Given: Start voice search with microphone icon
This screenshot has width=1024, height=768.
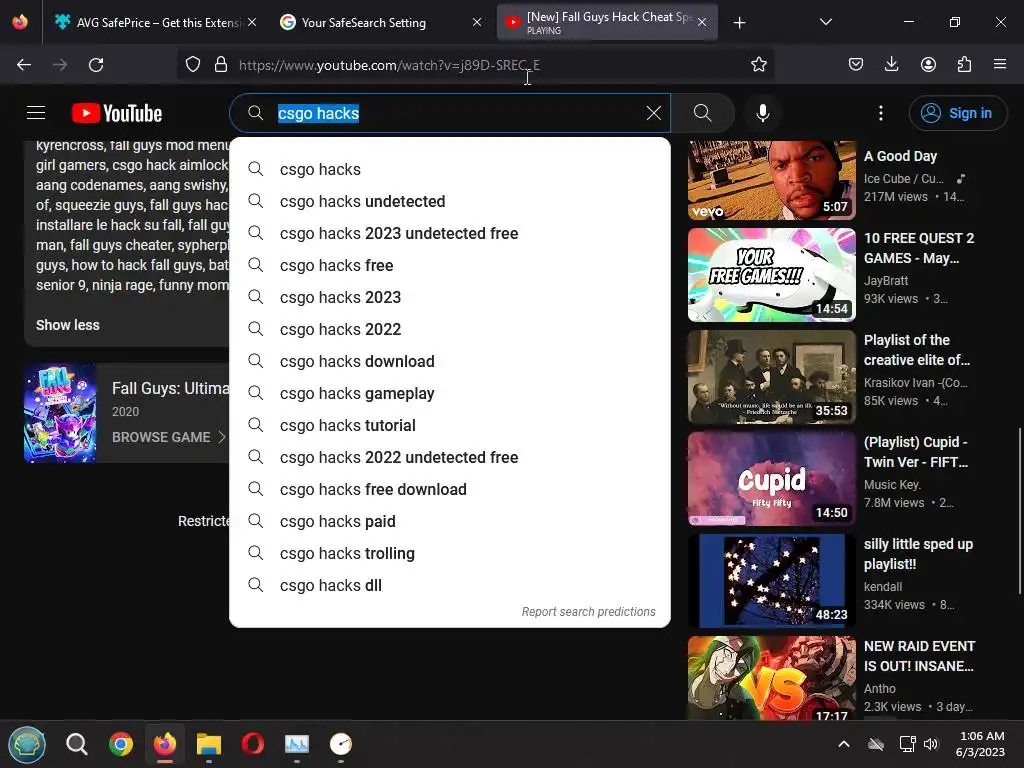Looking at the screenshot, I should pos(762,113).
